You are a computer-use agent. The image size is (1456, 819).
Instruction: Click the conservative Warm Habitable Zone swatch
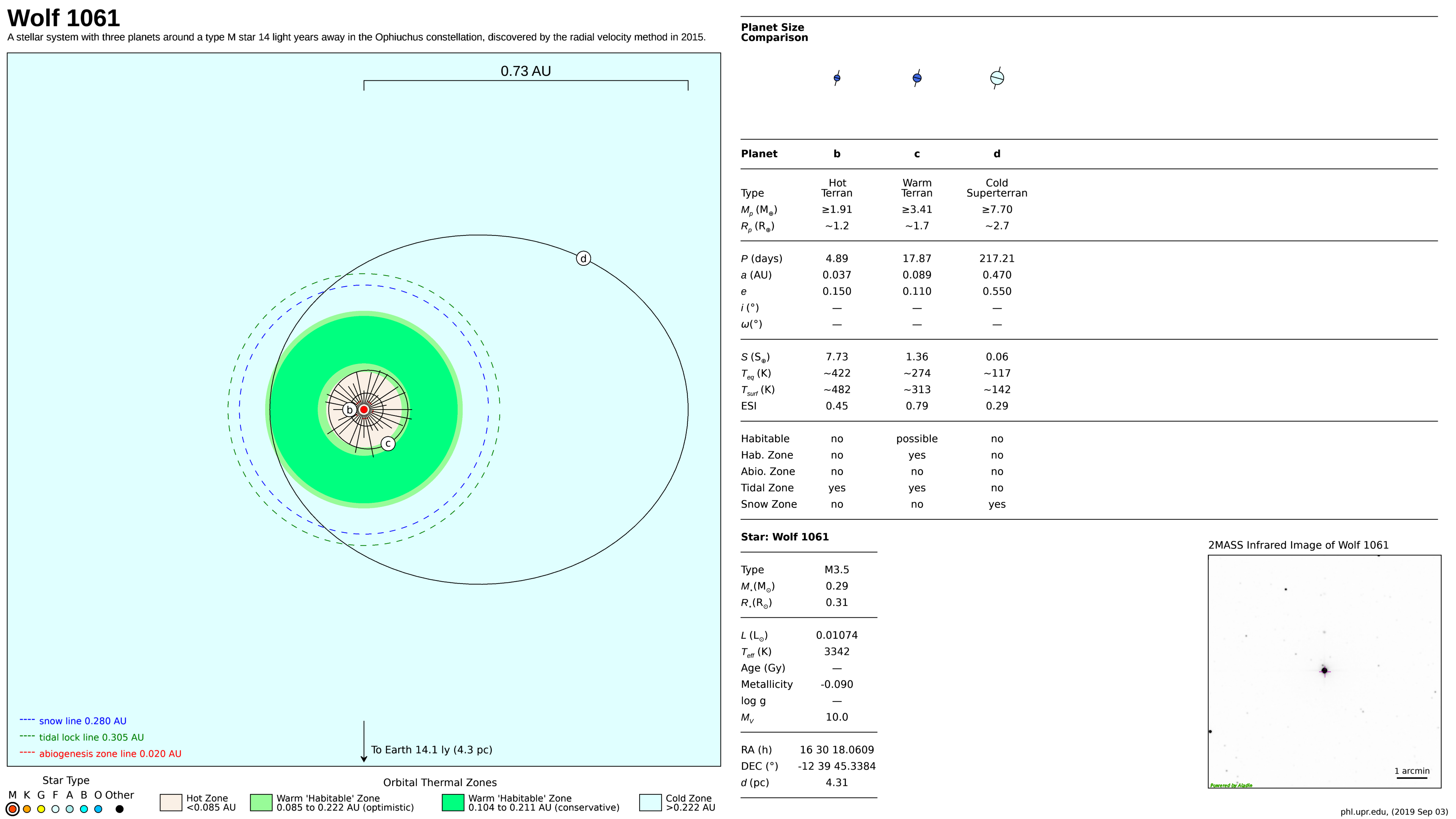point(453,803)
